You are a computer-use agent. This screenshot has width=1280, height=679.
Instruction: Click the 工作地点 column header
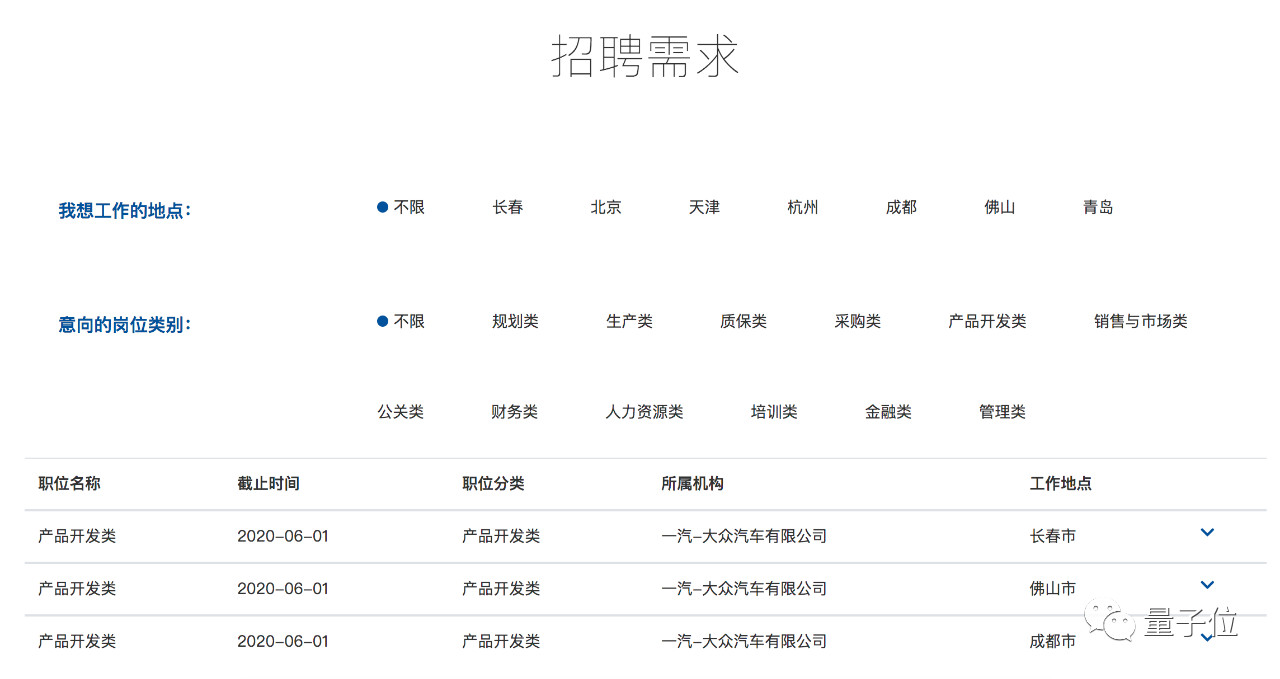pos(1060,483)
